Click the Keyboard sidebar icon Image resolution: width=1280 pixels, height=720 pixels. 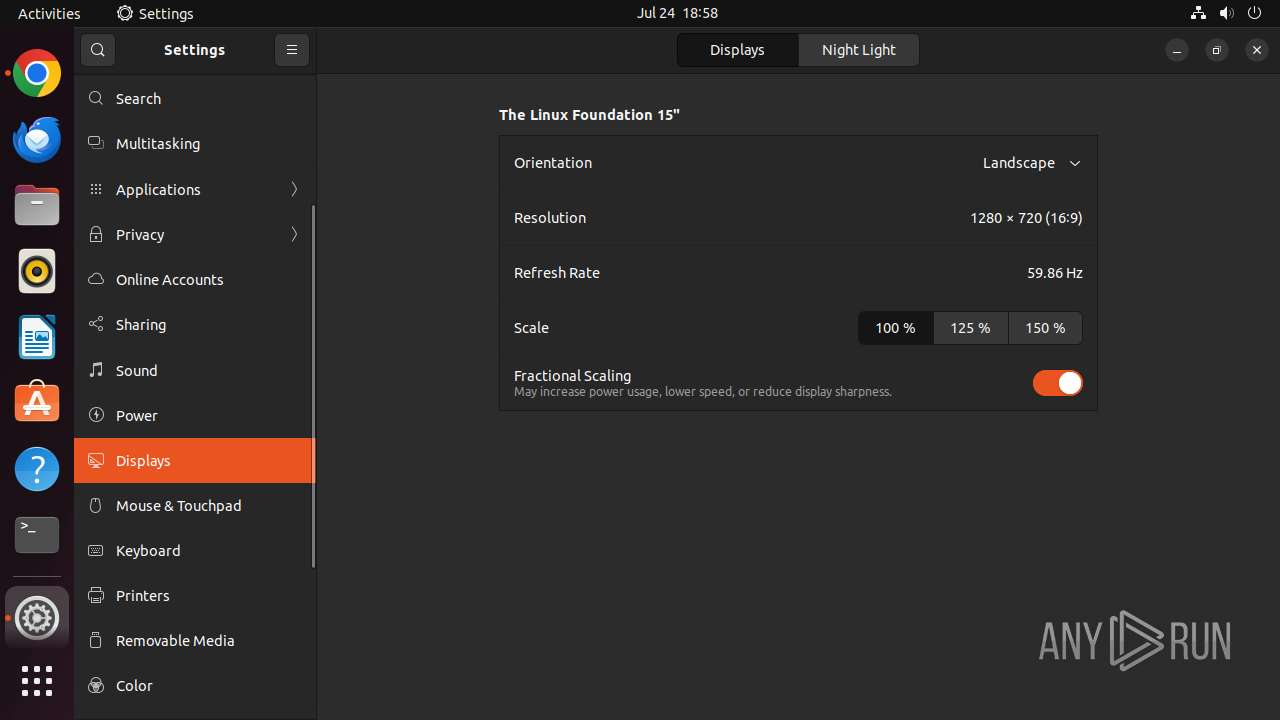pos(96,550)
